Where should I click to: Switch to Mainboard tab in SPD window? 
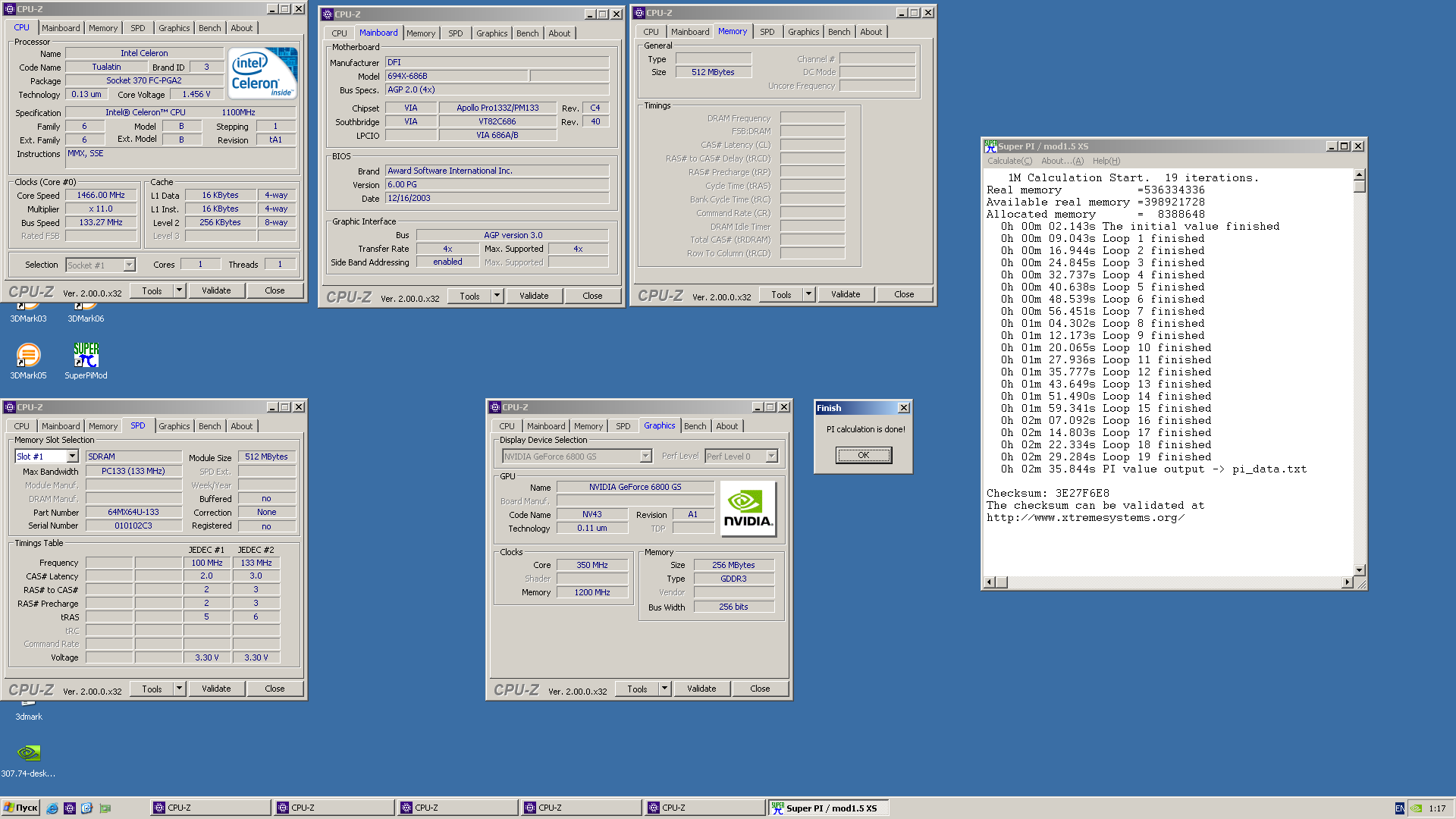coord(61,426)
